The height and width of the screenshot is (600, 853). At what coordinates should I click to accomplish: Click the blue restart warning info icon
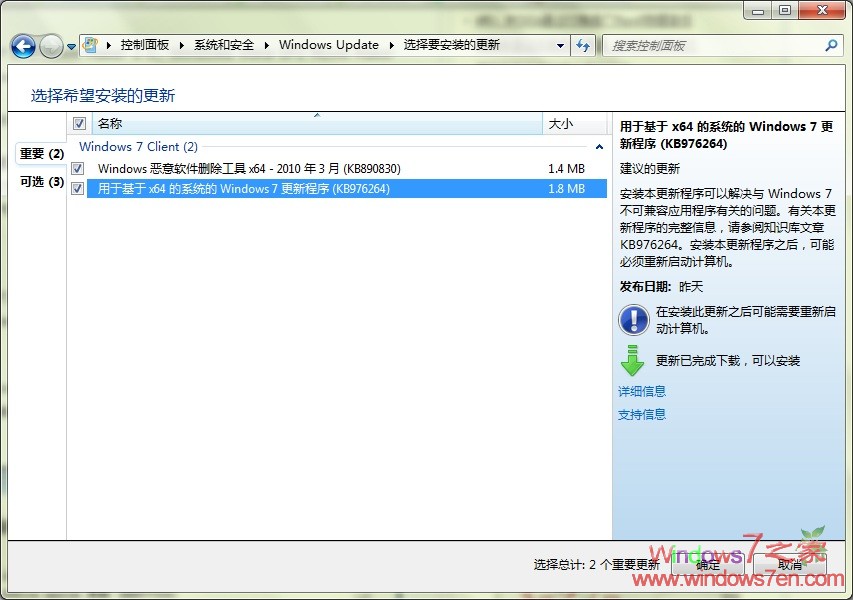[x=632, y=320]
